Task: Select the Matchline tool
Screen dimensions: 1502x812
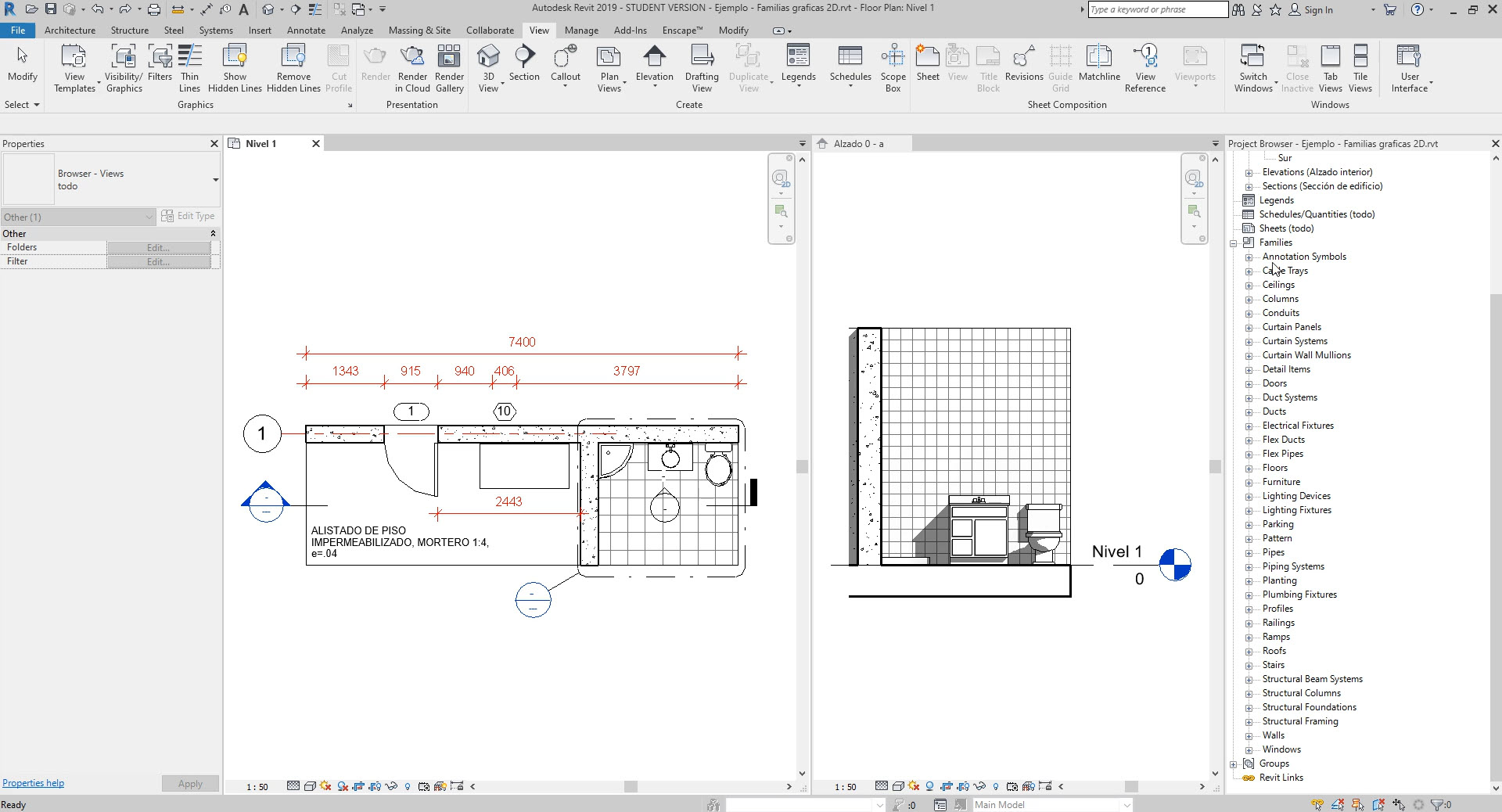Action: [x=1099, y=63]
